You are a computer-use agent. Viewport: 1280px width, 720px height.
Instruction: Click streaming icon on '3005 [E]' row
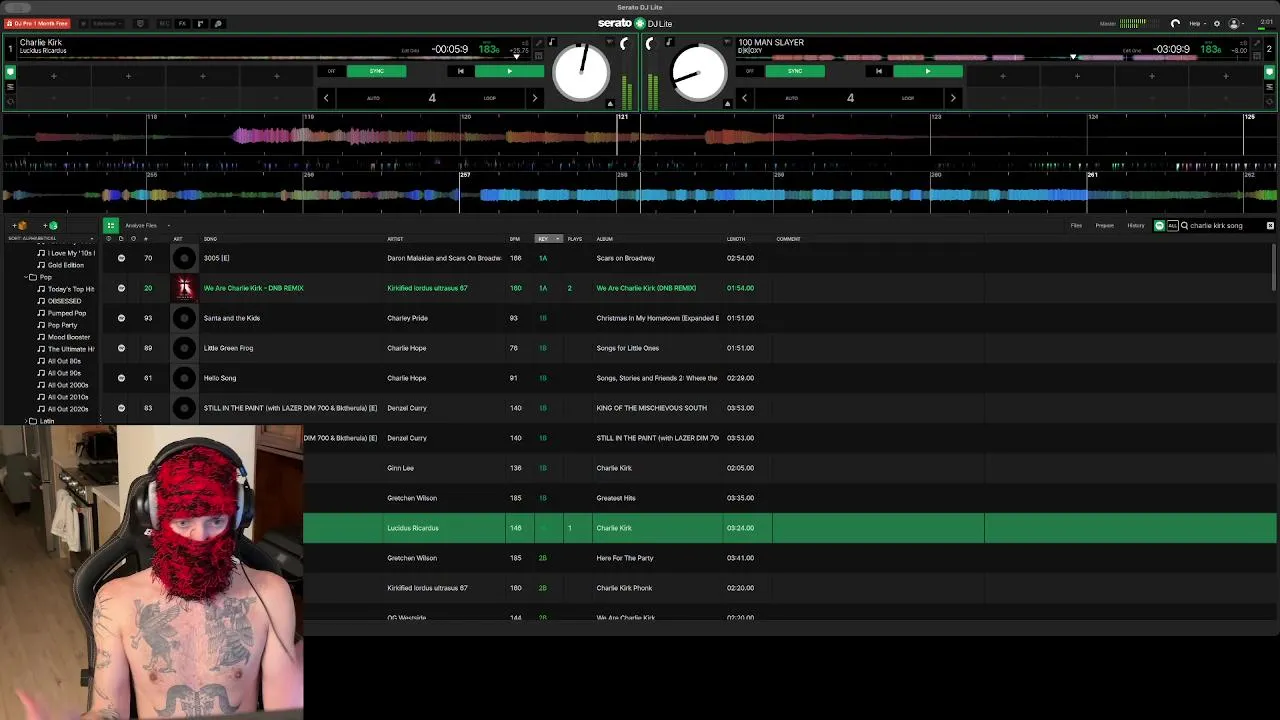[121, 258]
